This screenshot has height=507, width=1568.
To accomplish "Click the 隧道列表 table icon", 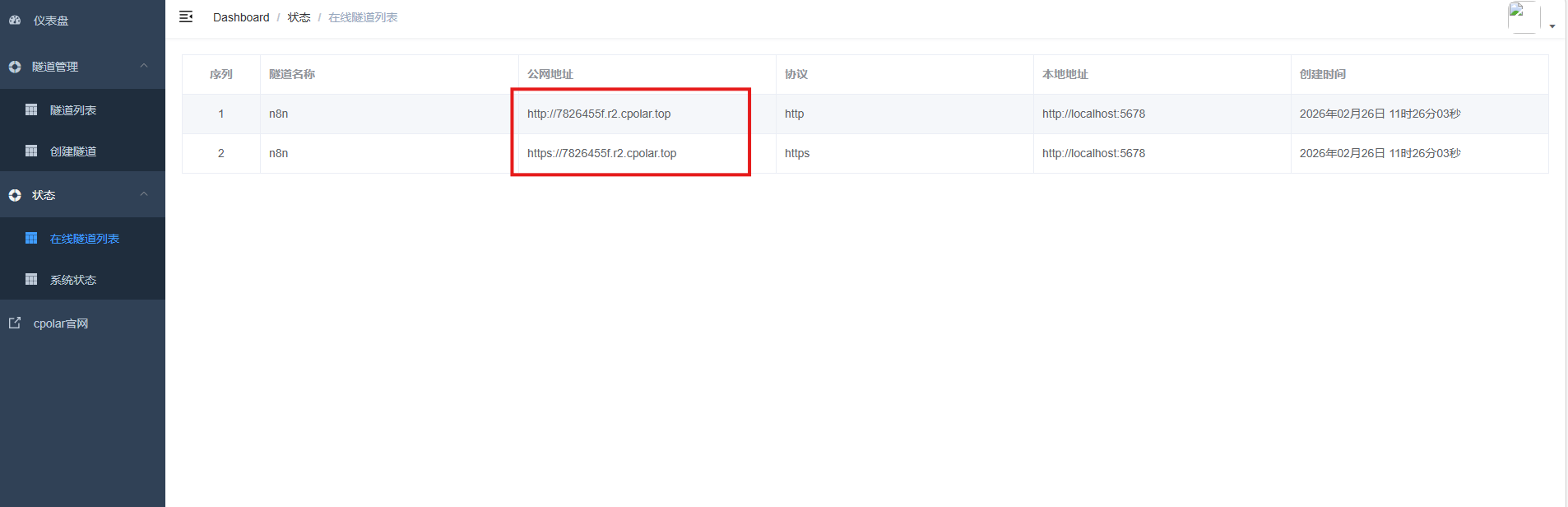I will (x=31, y=109).
